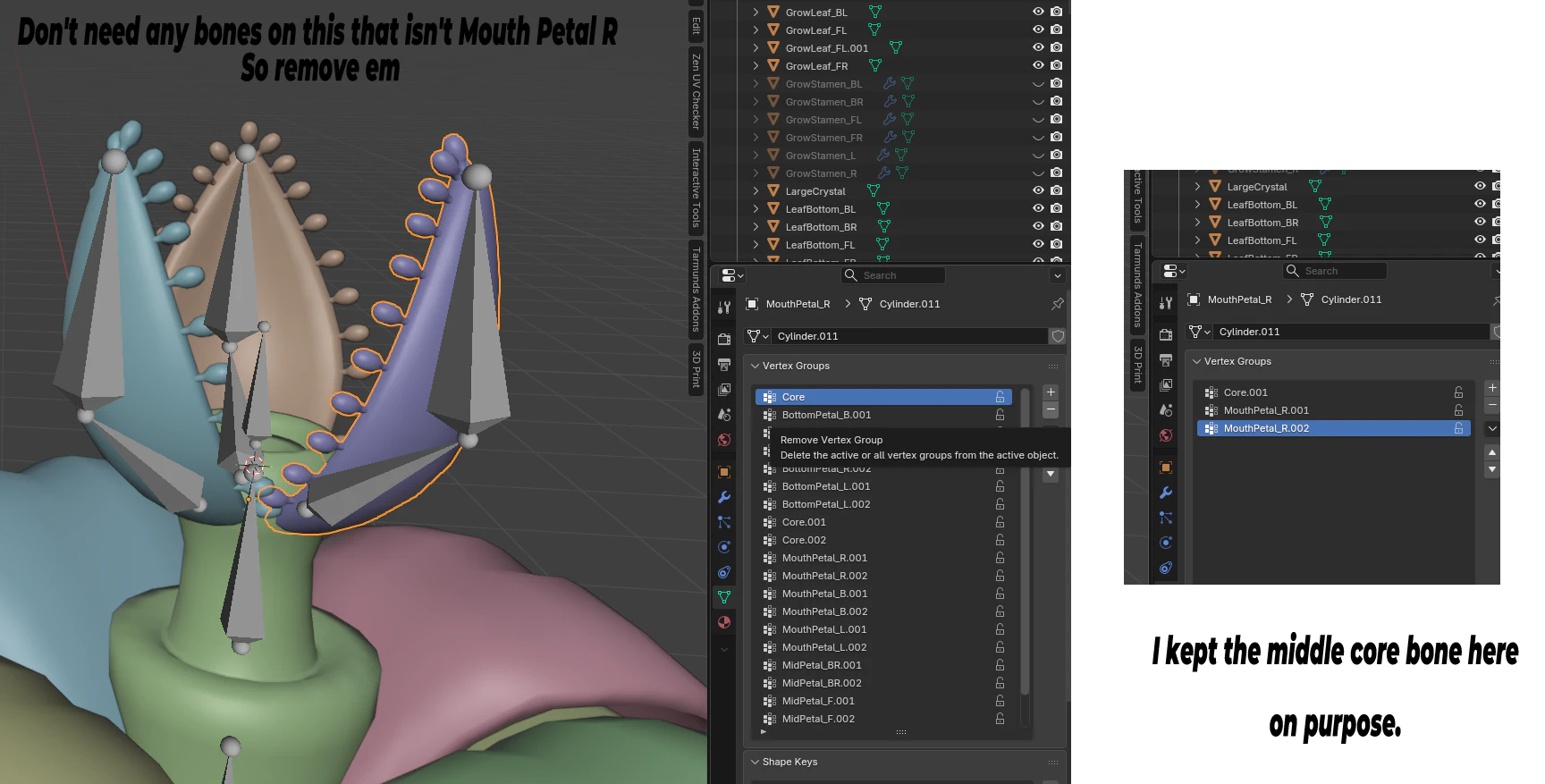Disable rendering for GrowLeaf_FR camera icon
Screen dimensions: 1545x784
[x=1056, y=65]
